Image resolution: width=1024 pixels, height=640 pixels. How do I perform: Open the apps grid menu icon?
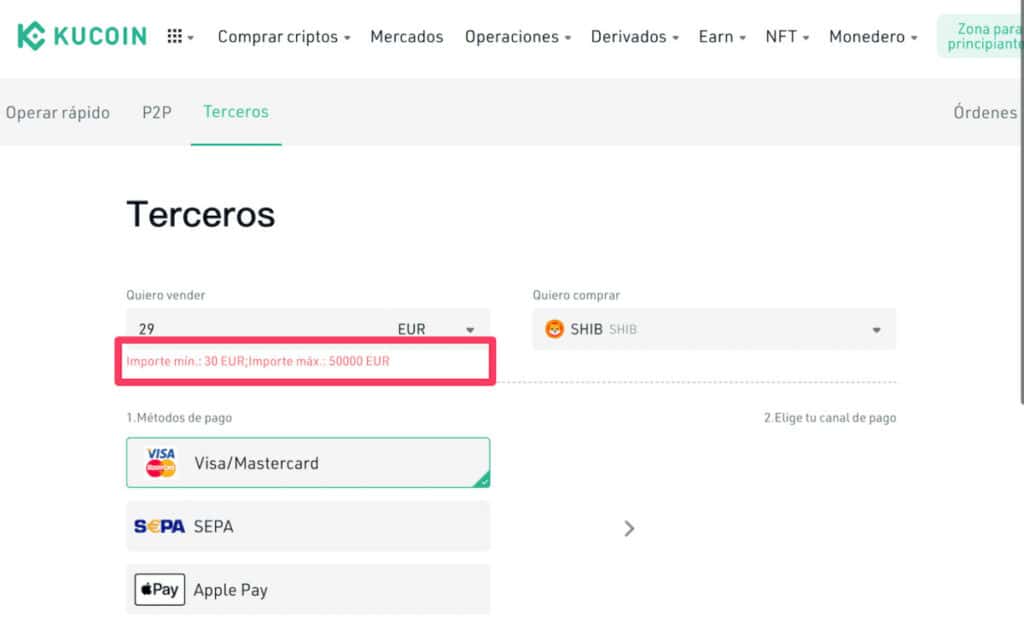tap(174, 37)
